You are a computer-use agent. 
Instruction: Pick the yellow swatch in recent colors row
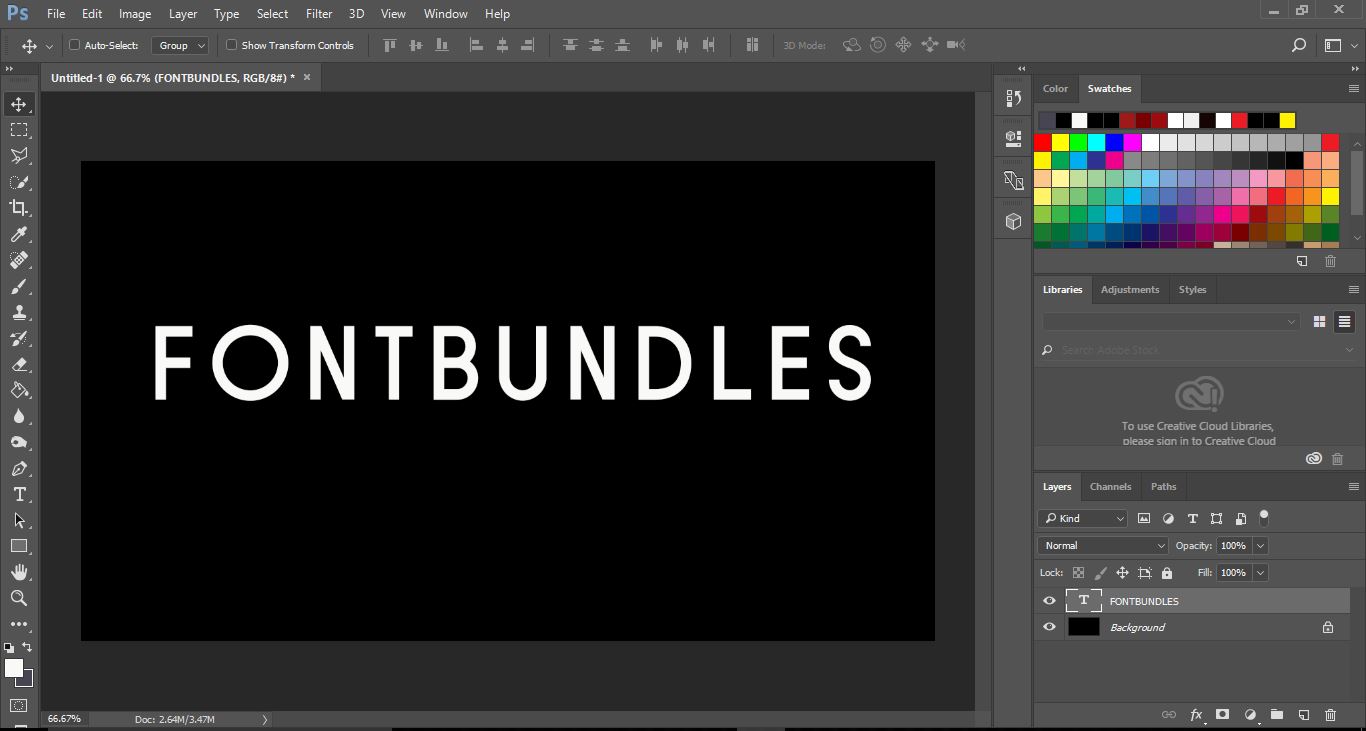(1287, 120)
